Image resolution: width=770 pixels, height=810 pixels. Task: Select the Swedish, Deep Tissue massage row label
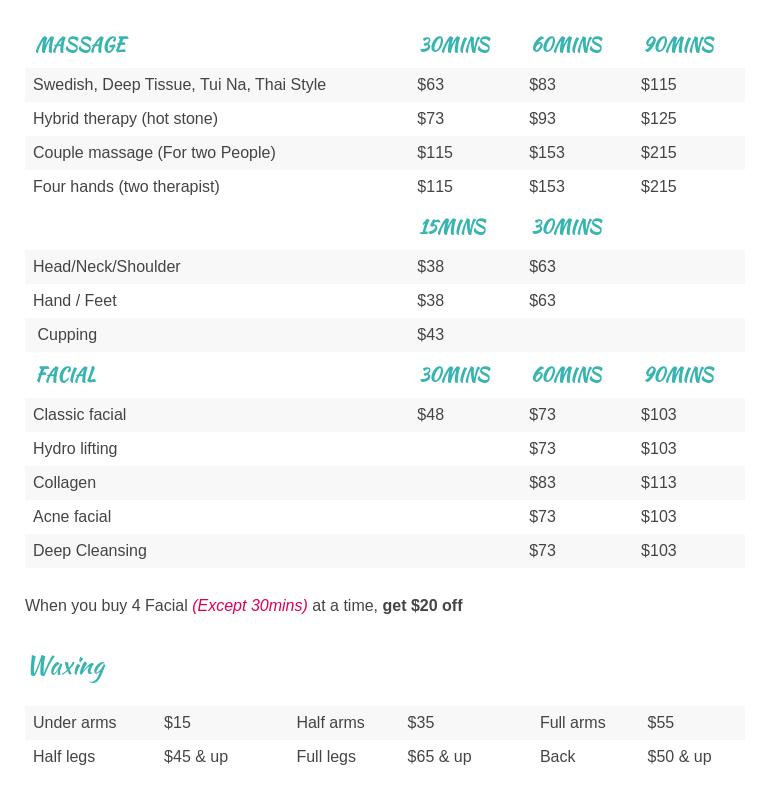pos(179,85)
